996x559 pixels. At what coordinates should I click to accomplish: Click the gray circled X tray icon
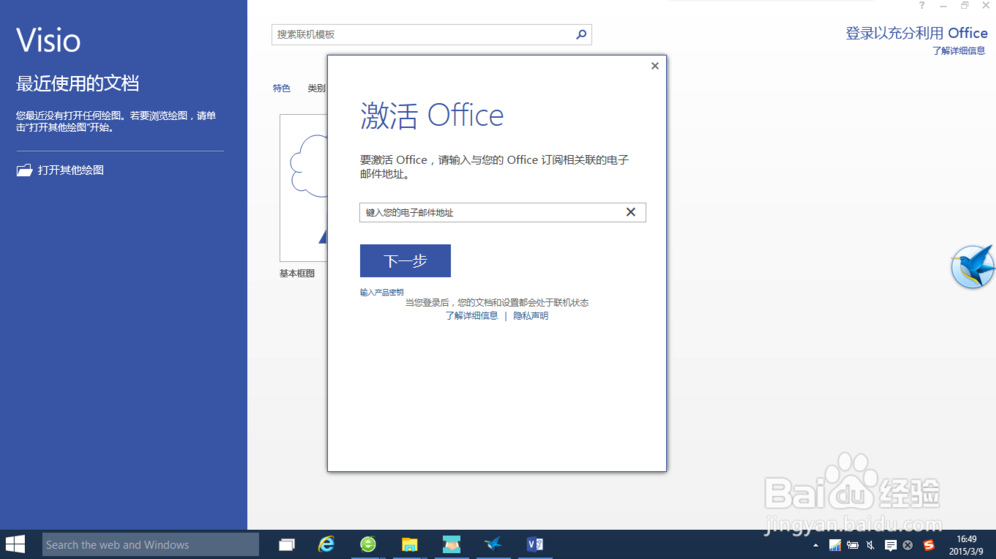[x=908, y=545]
